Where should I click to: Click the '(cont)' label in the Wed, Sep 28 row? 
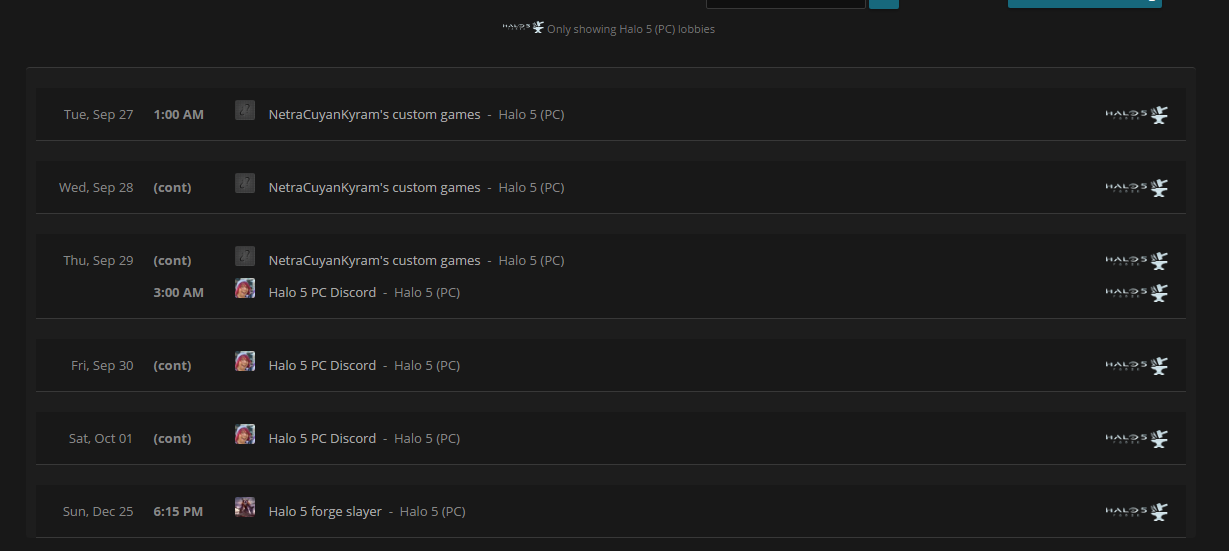pyautogui.click(x=172, y=188)
